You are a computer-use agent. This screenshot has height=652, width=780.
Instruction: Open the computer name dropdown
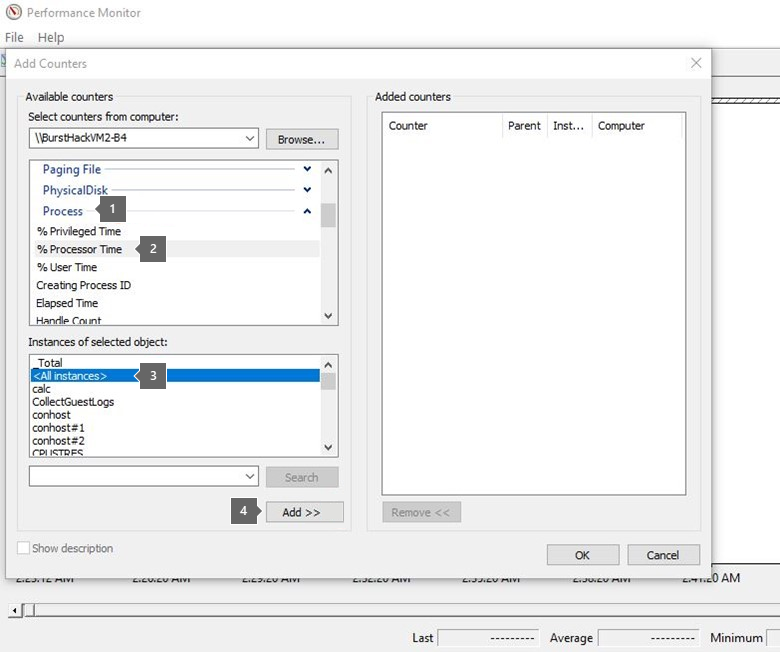pos(249,138)
